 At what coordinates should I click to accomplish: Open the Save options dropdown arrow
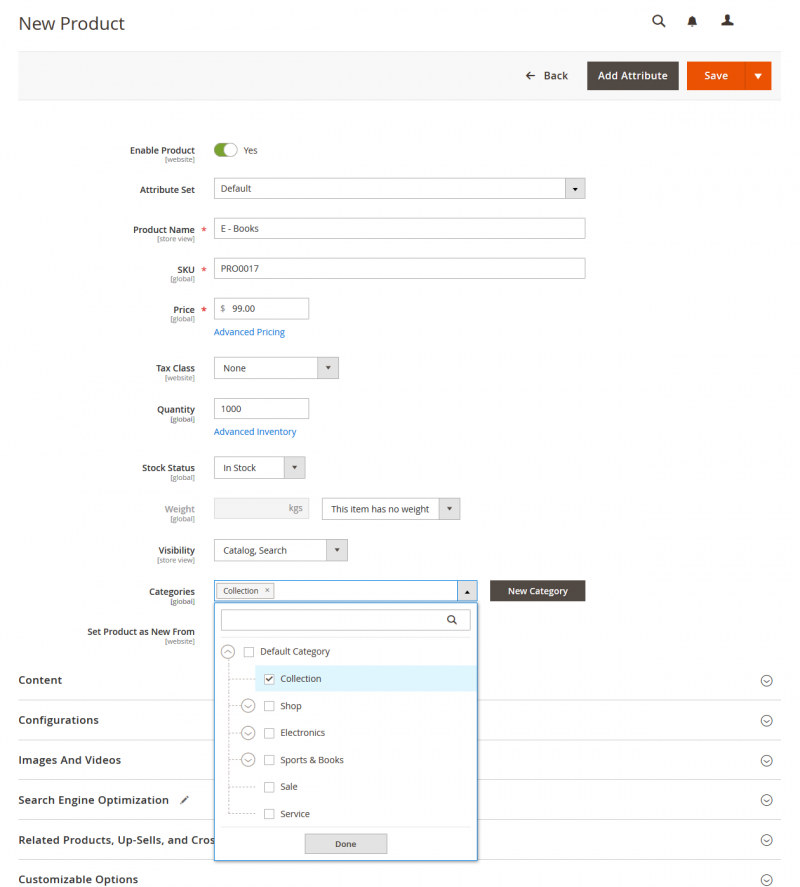pyautogui.click(x=758, y=76)
